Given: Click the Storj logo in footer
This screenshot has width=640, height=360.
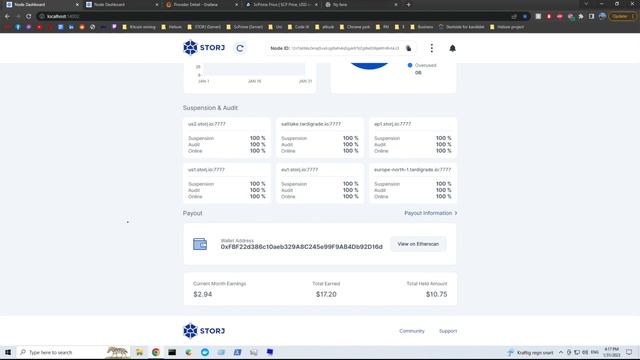Looking at the screenshot, I should [x=204, y=331].
